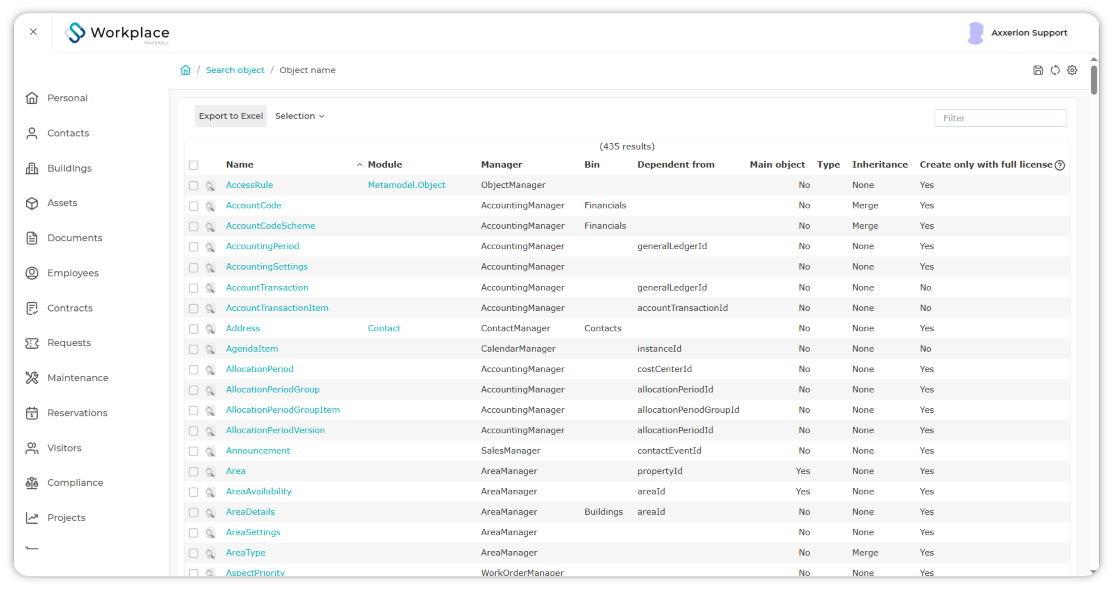Image resolution: width=1113 pixels, height=589 pixels.
Task: Open details magnifier for Announcement row
Action: 210,451
